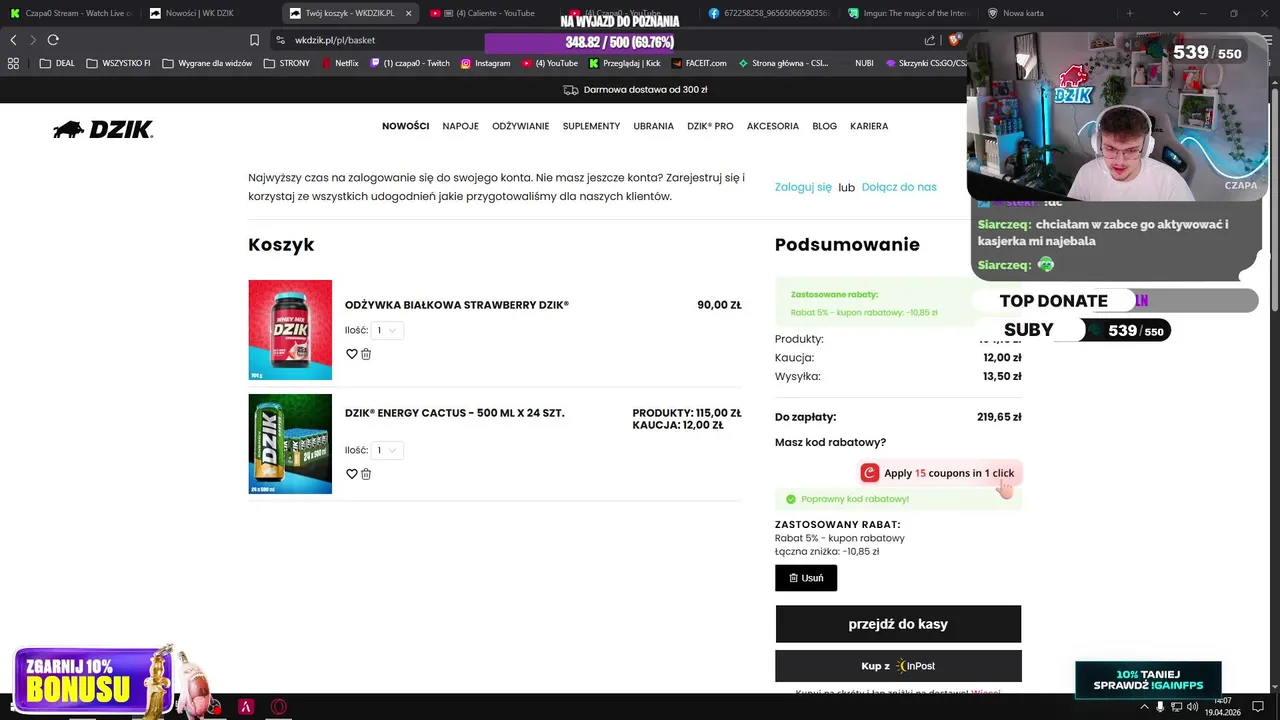The width and height of the screenshot is (1280, 720).
Task: Open quantity dropdown for strawberry protein
Action: (387, 330)
